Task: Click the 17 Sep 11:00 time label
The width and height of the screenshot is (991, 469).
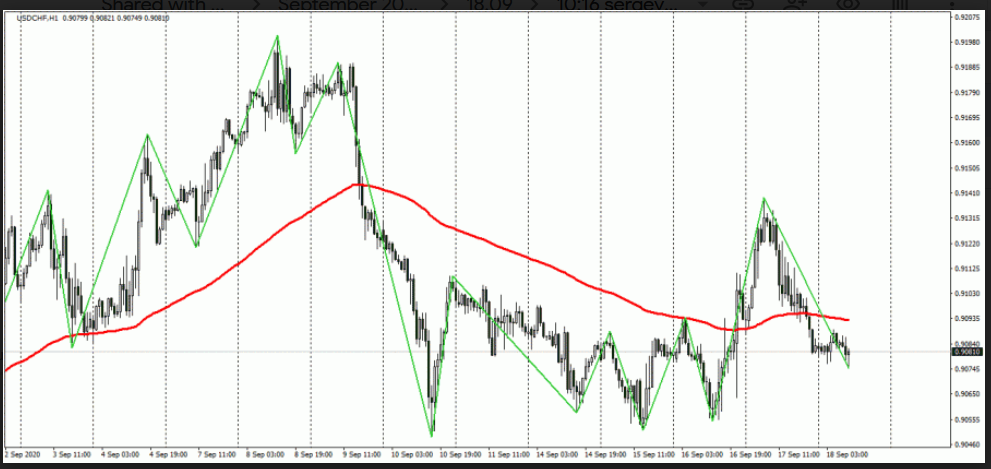Action: (x=798, y=454)
